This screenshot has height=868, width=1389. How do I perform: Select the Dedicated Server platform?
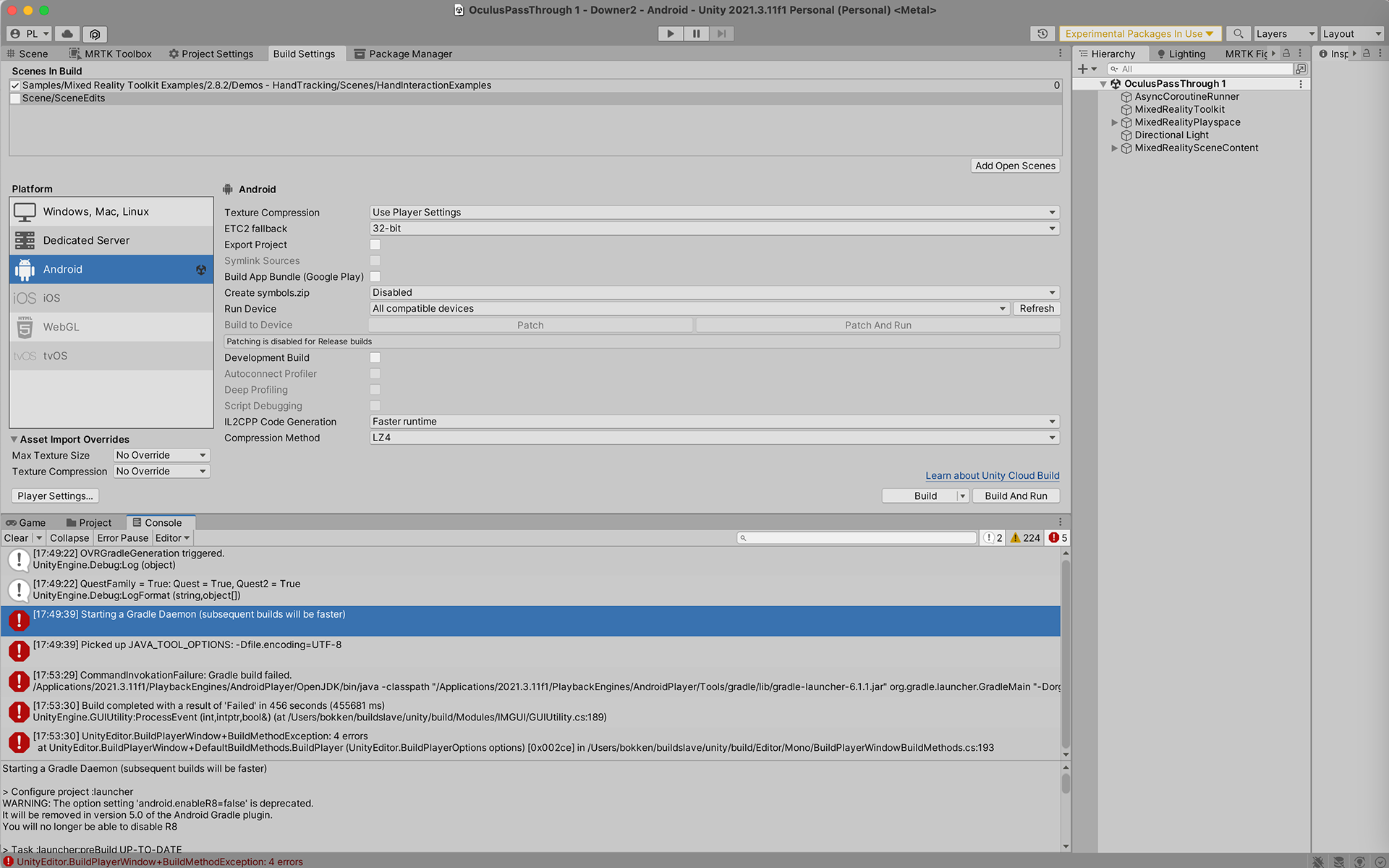point(111,240)
